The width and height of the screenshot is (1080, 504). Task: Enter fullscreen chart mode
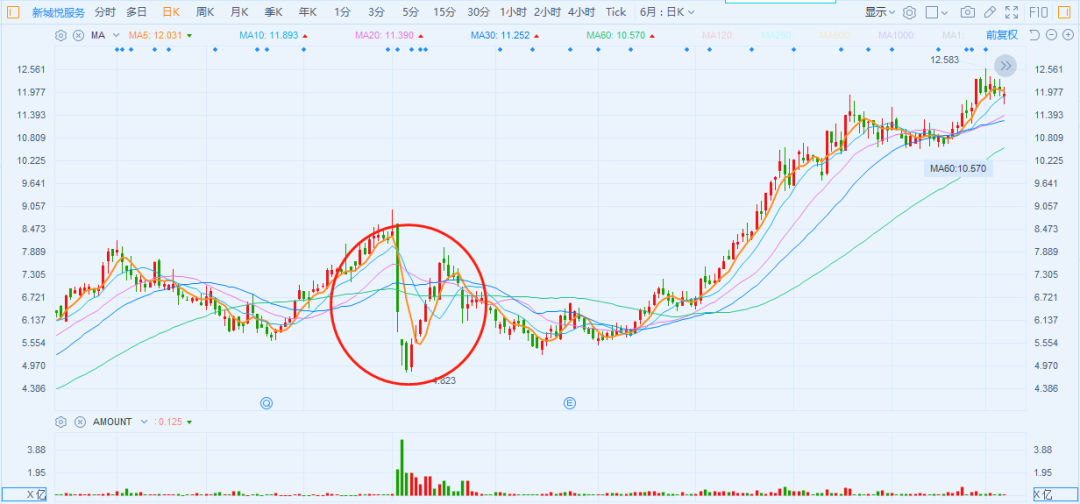(1011, 12)
